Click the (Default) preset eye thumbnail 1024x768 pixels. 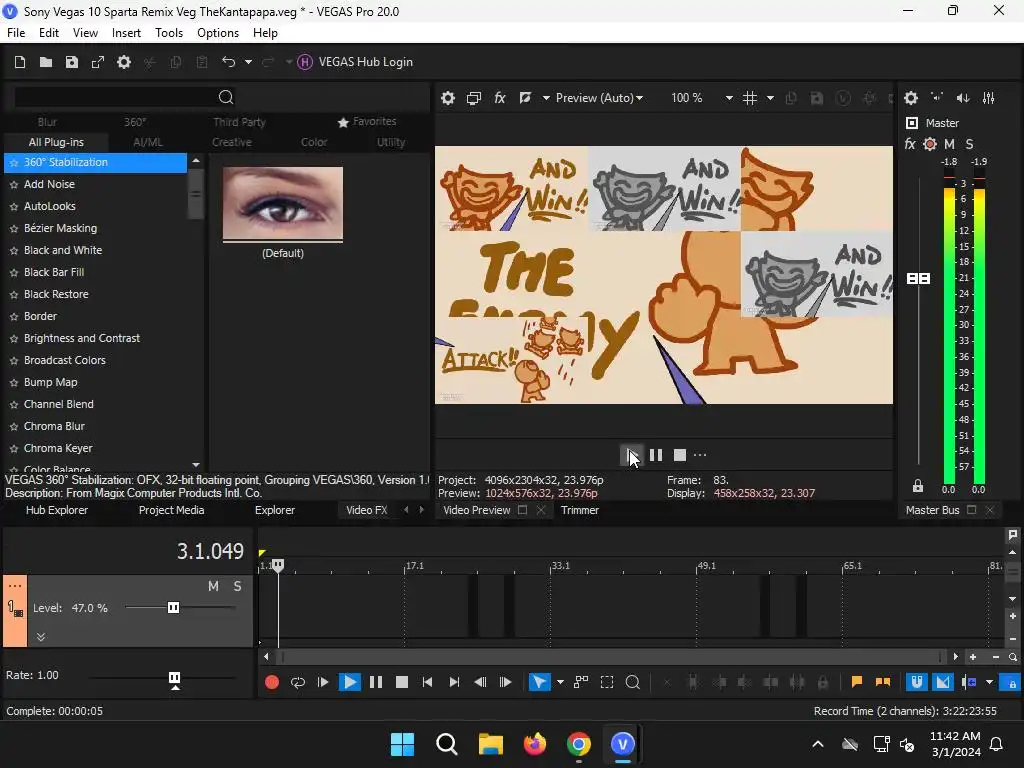click(283, 203)
